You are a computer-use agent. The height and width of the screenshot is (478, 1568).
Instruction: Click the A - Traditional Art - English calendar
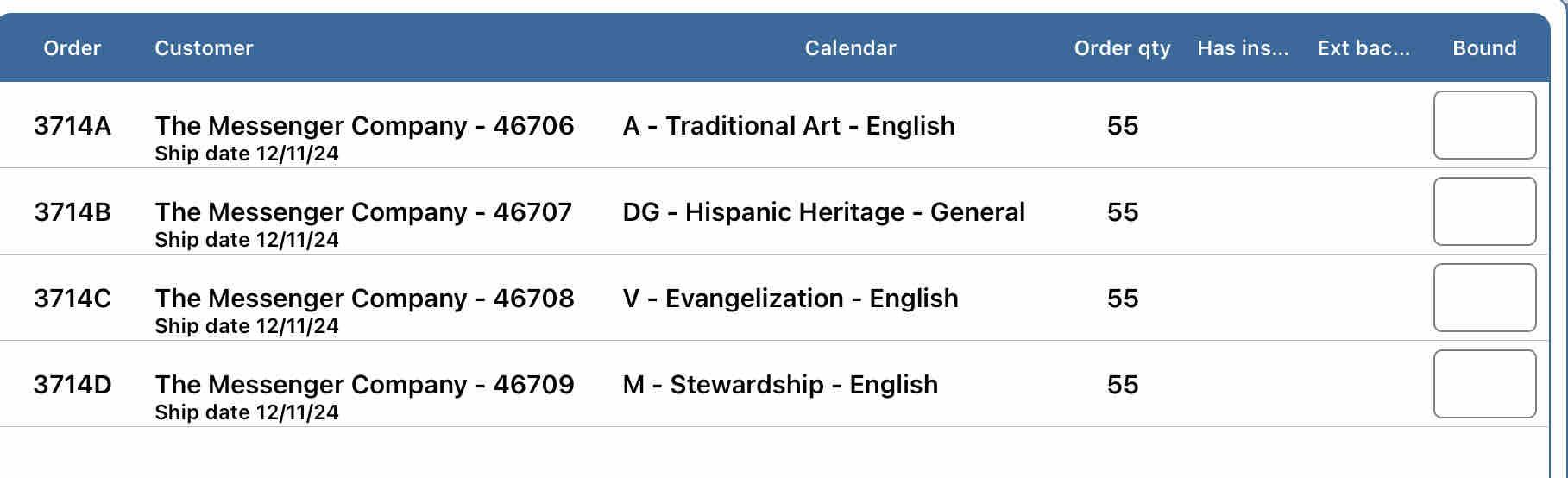(789, 126)
